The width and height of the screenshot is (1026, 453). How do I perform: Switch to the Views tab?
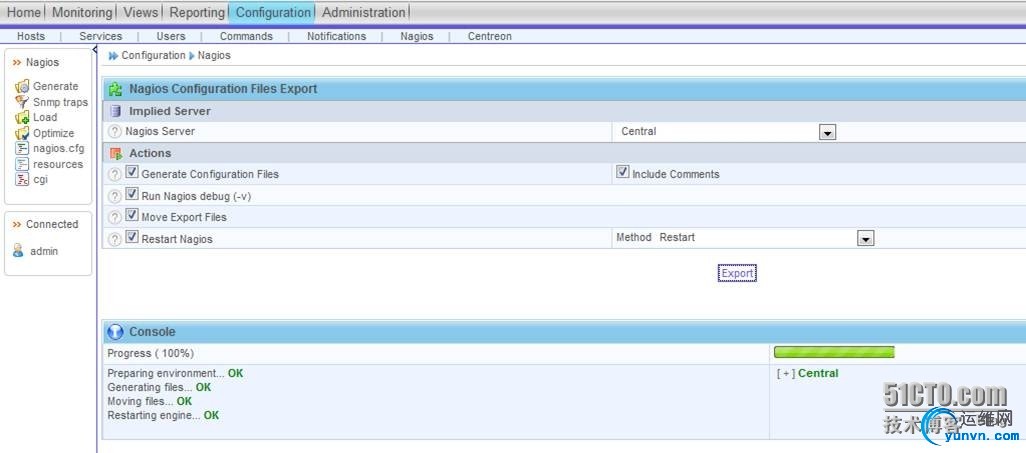click(141, 12)
